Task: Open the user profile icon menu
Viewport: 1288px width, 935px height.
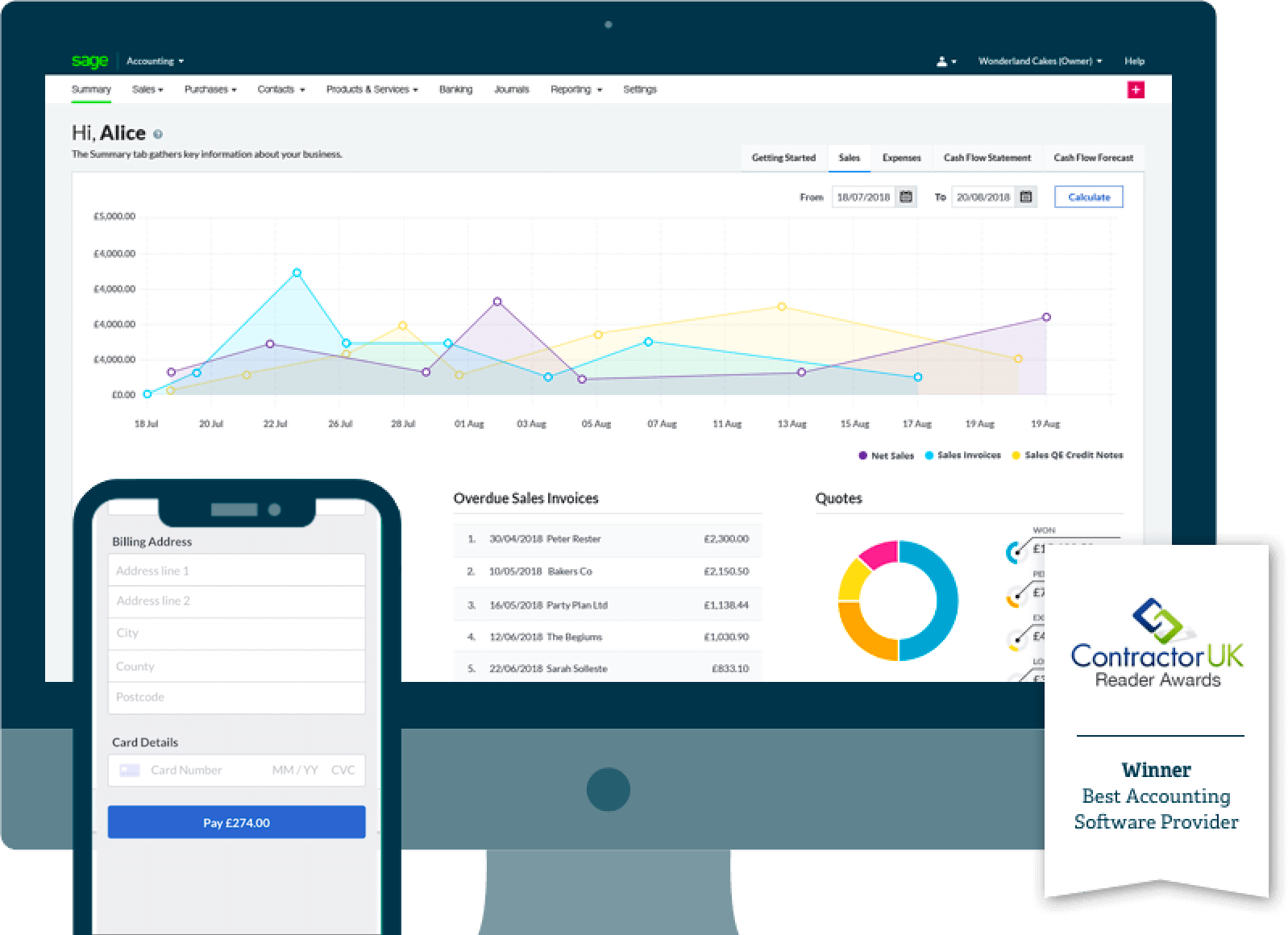Action: tap(945, 61)
